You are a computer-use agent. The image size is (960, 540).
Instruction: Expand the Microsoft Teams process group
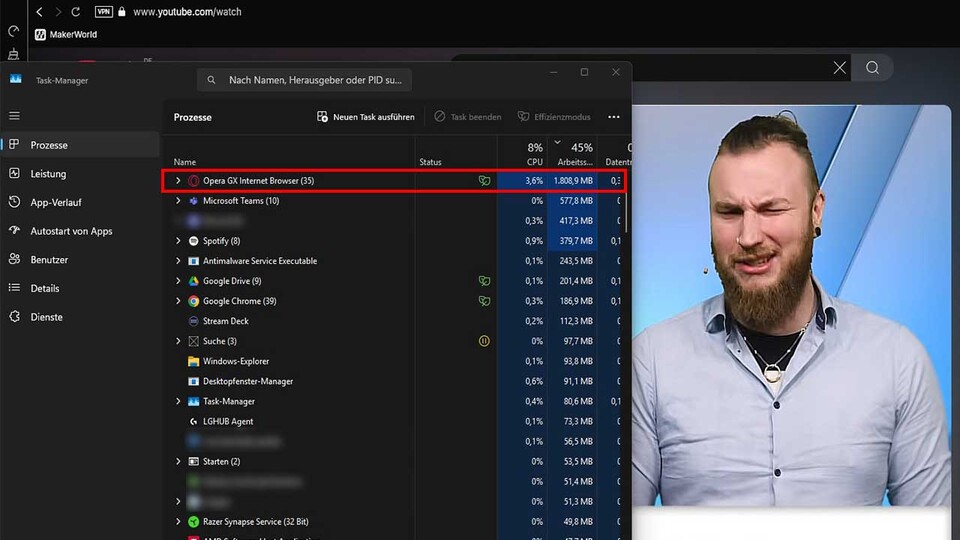(x=178, y=201)
